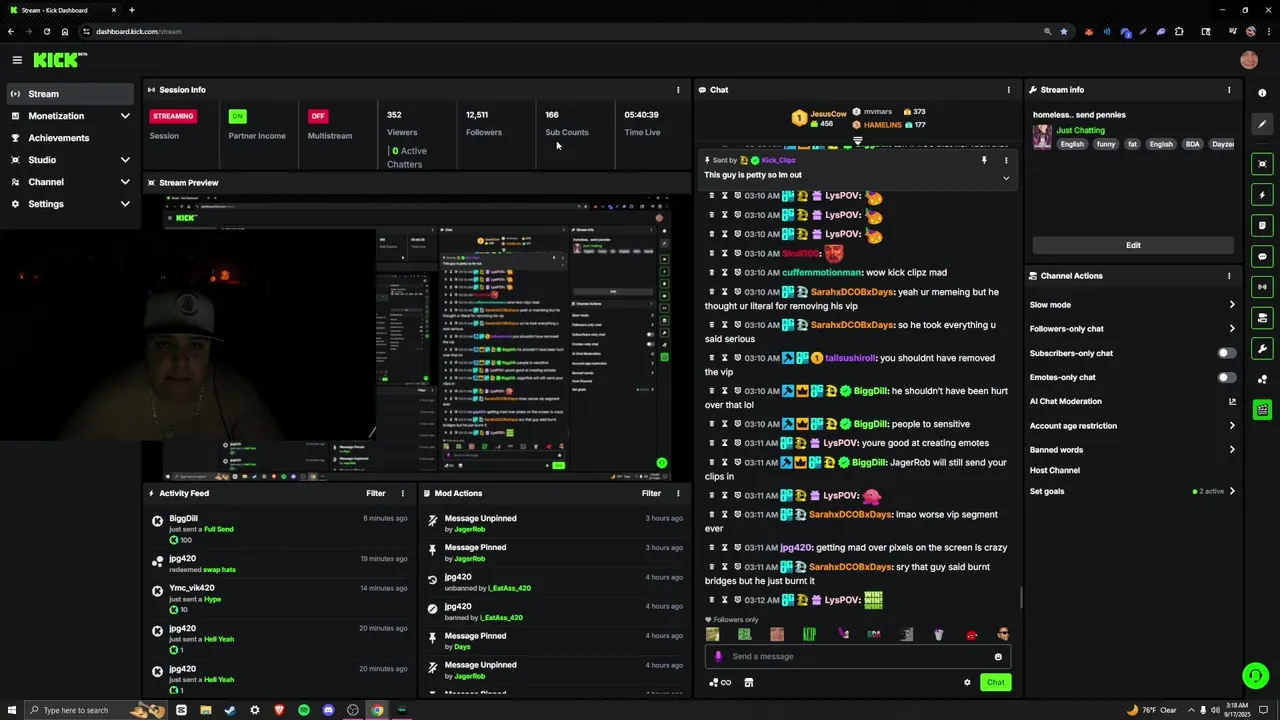Select the Stream - Kick Dashboard browser tab
The image size is (1280, 720).
coord(62,10)
